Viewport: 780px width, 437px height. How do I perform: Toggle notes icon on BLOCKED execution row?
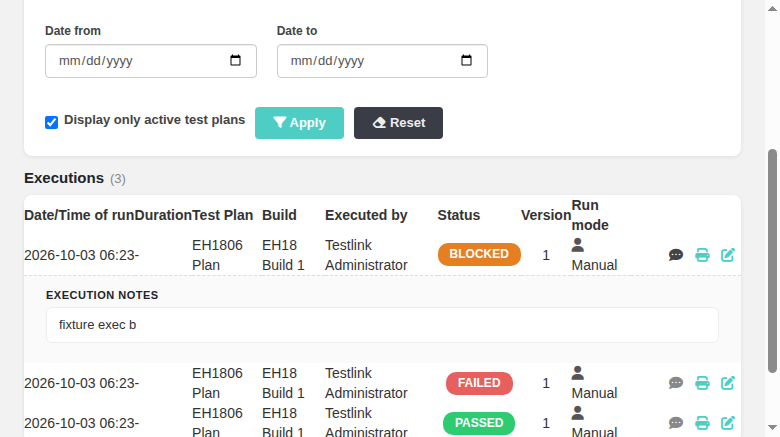click(x=676, y=255)
